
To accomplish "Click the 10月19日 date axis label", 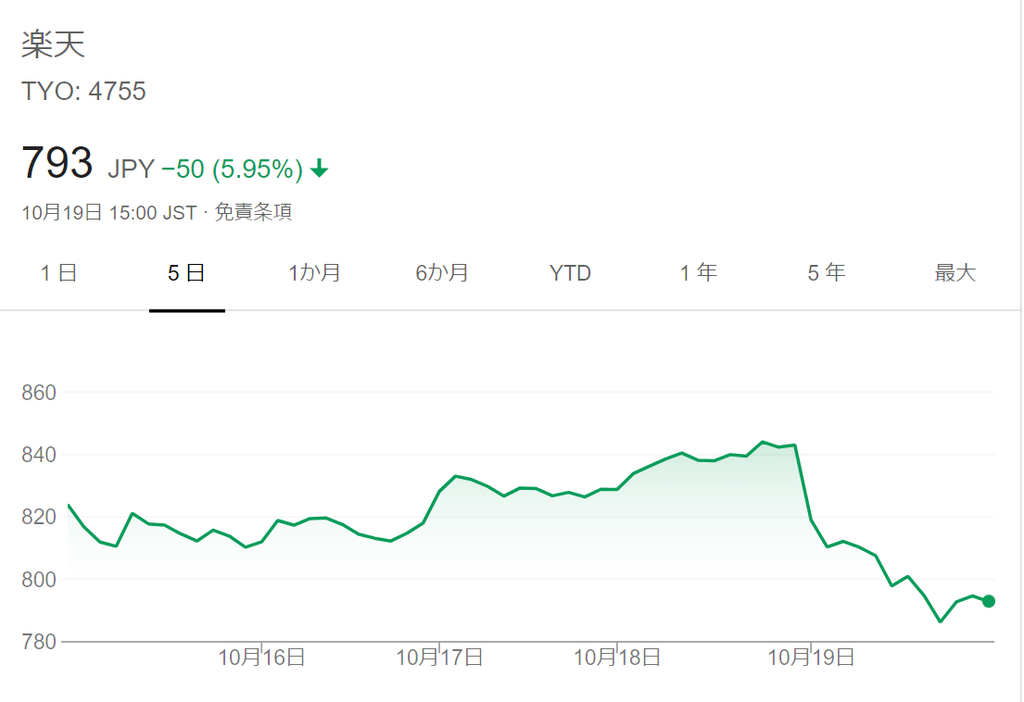I will click(811, 658).
